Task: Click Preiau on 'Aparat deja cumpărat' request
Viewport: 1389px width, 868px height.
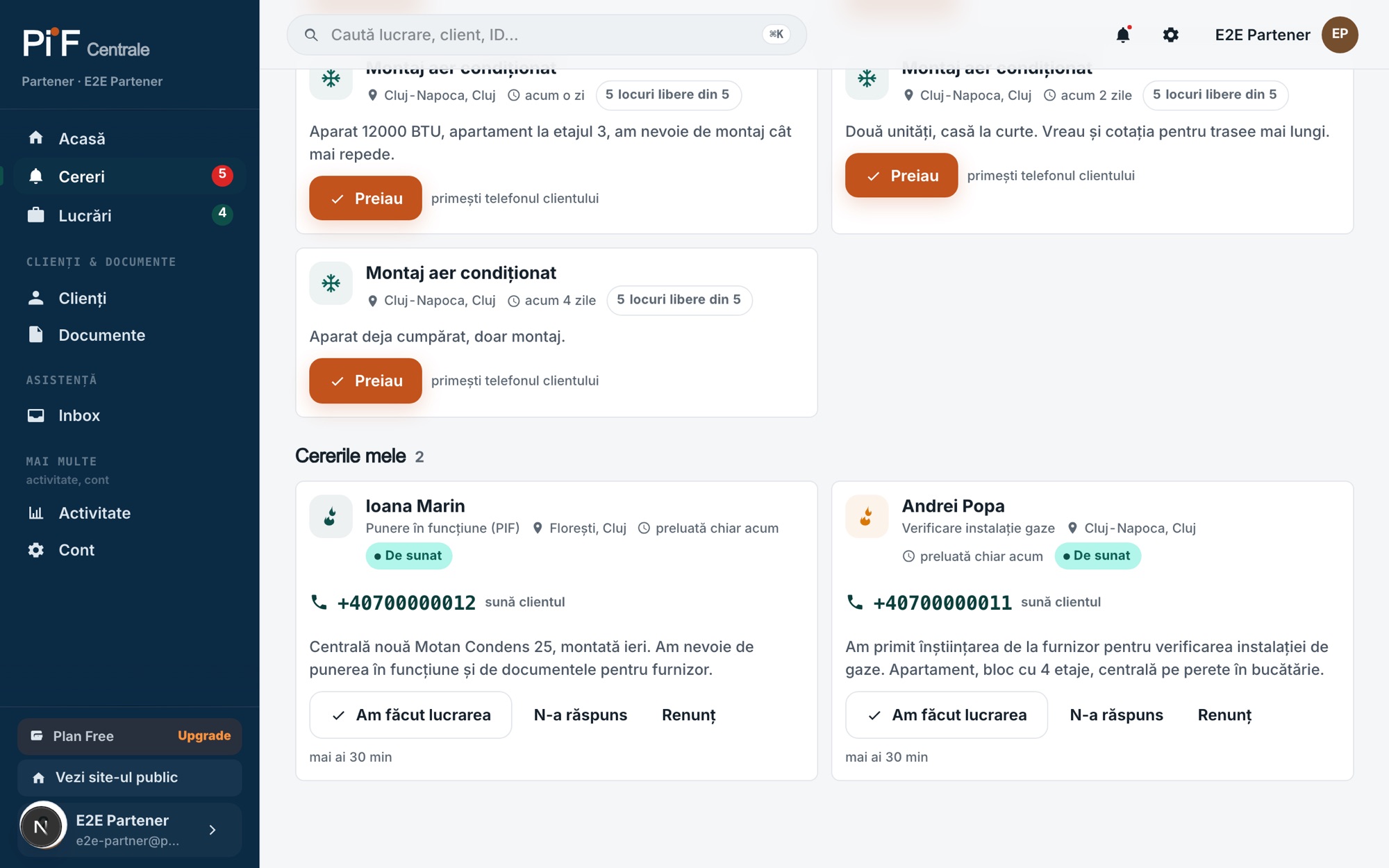Action: [365, 381]
